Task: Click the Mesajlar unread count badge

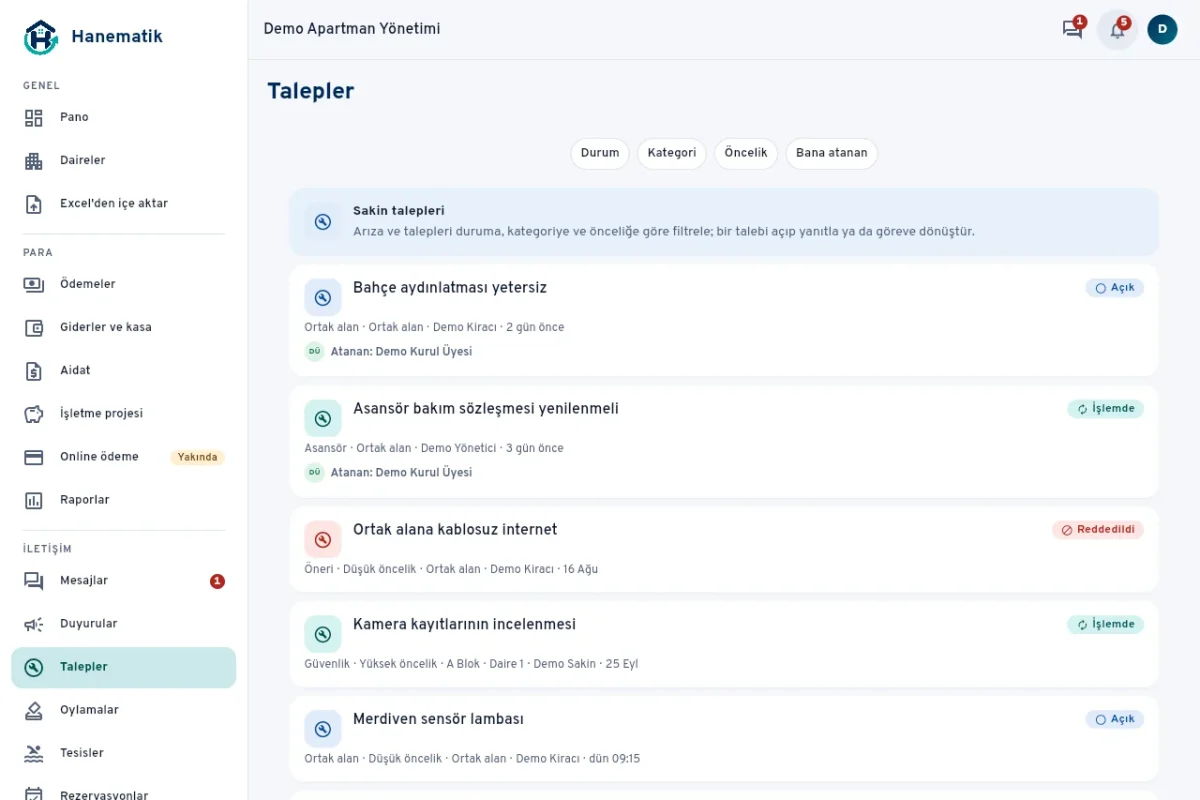Action: (x=217, y=581)
